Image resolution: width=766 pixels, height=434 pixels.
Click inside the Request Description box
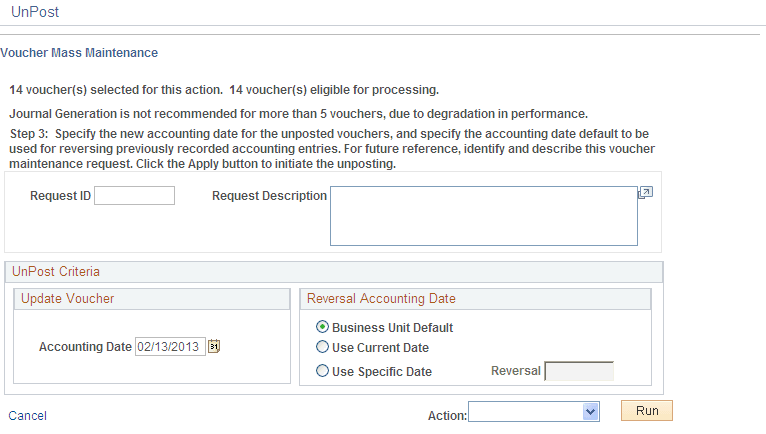pyautogui.click(x=483, y=215)
